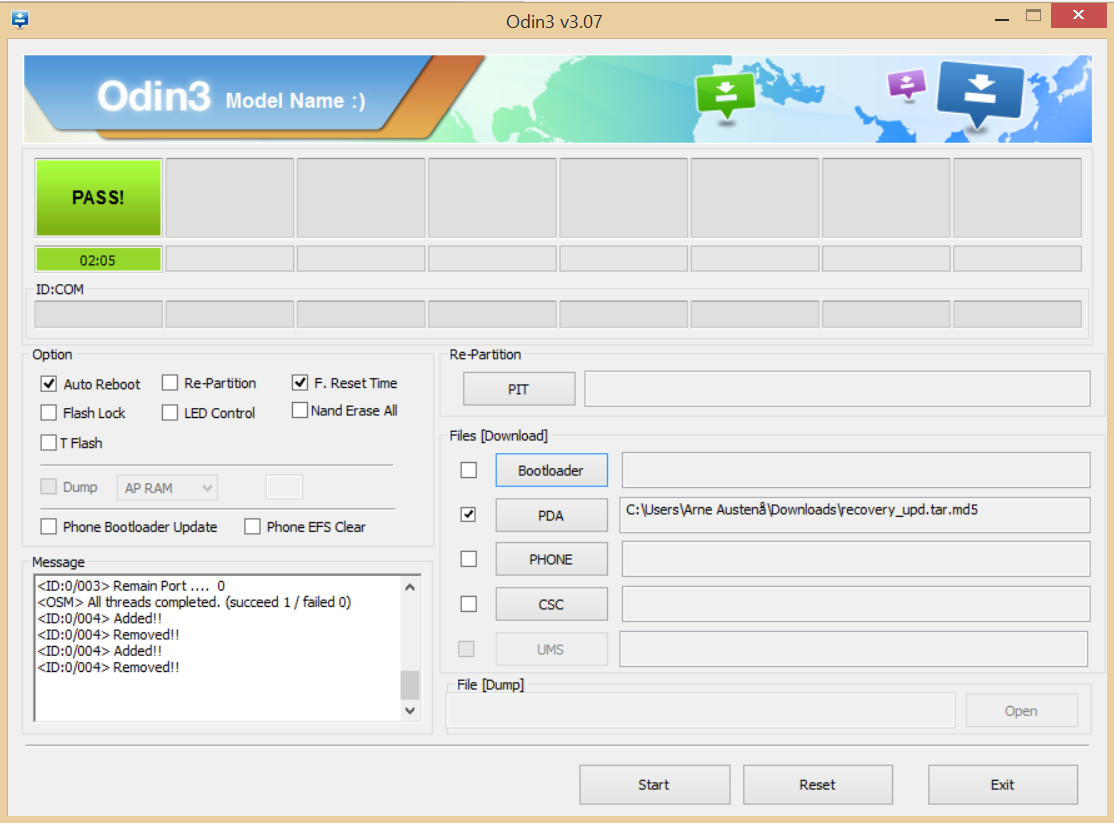Viewport: 1114px width, 823px height.
Task: Click the Reset button
Action: pos(818,785)
